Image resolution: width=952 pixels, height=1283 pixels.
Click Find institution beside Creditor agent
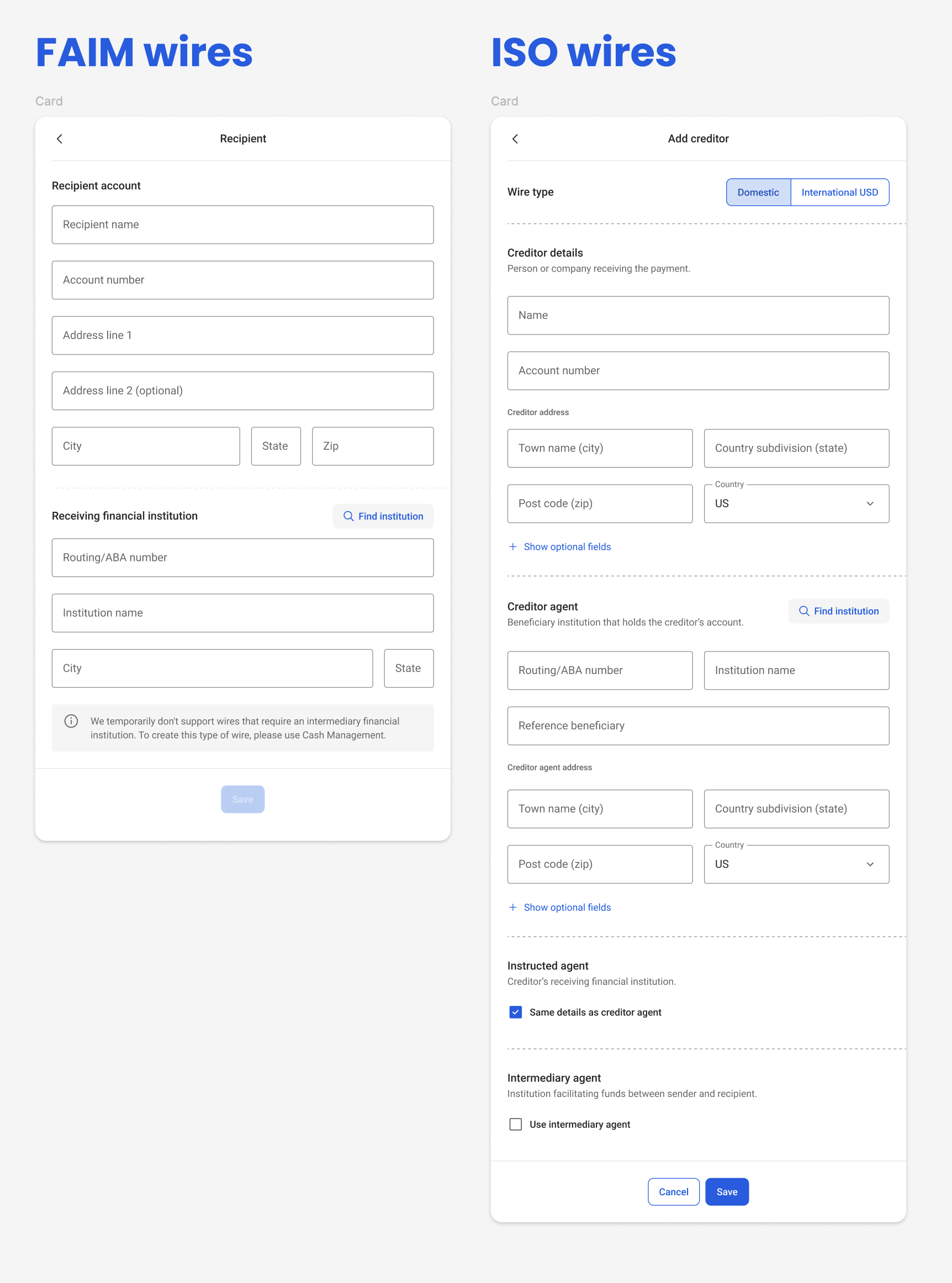coord(838,611)
